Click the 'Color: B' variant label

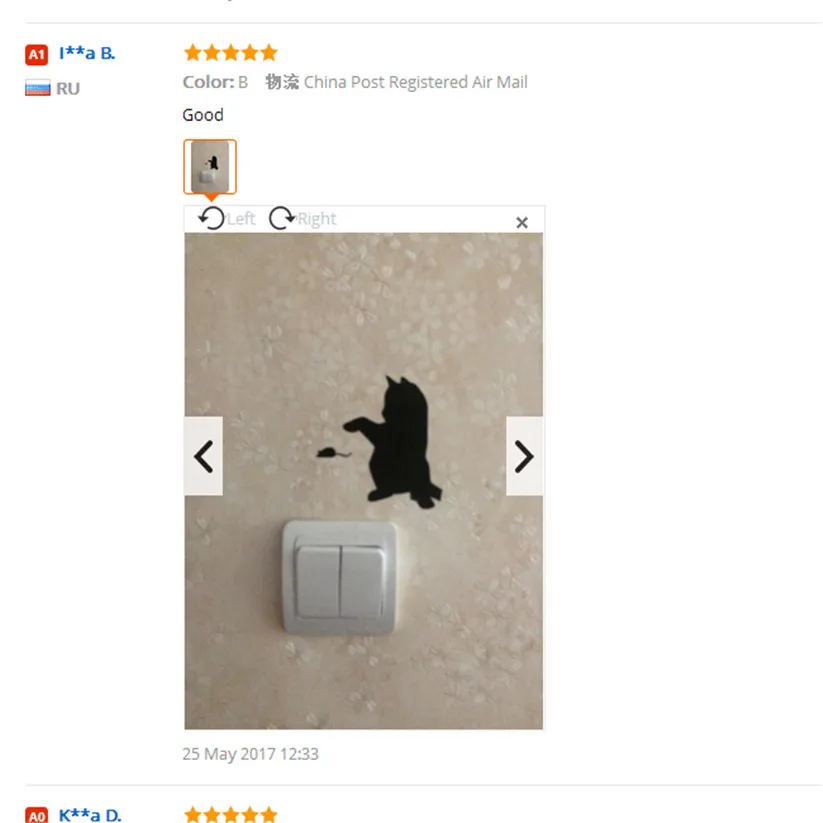215,82
